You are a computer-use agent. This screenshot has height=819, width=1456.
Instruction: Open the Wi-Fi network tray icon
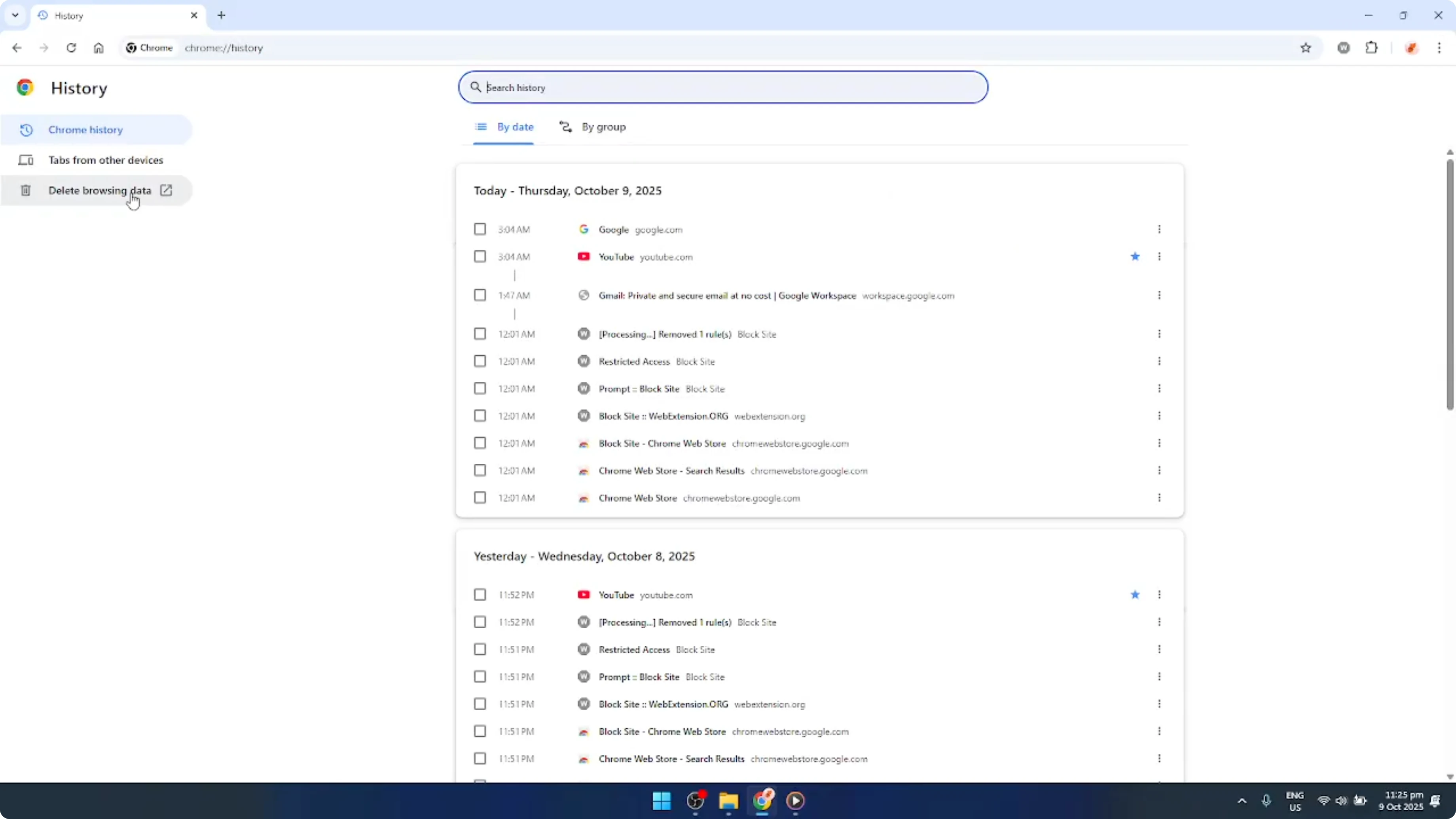click(1323, 801)
